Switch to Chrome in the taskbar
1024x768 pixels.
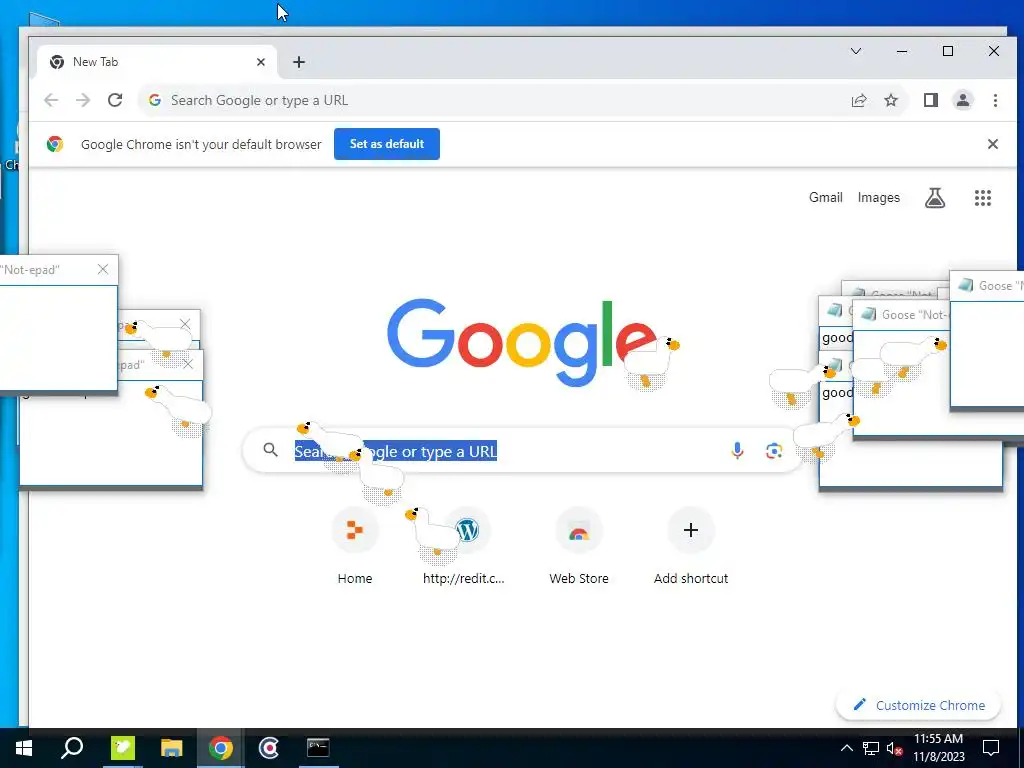(x=221, y=748)
